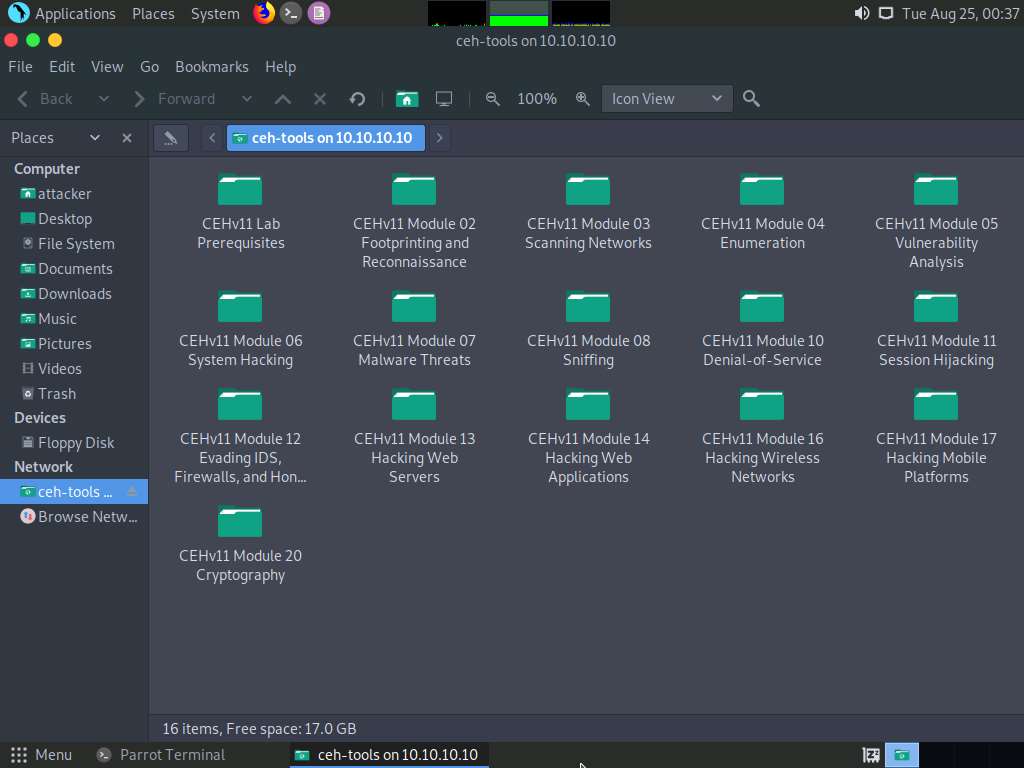Launch Firefox from the top panel

(x=264, y=13)
